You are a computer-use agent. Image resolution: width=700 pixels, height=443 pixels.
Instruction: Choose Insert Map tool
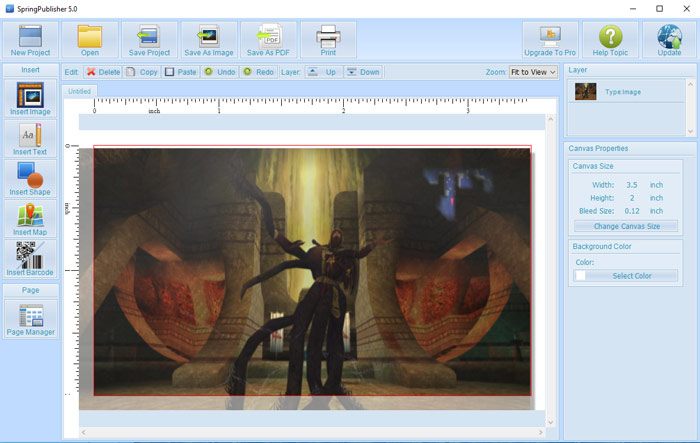click(30, 219)
